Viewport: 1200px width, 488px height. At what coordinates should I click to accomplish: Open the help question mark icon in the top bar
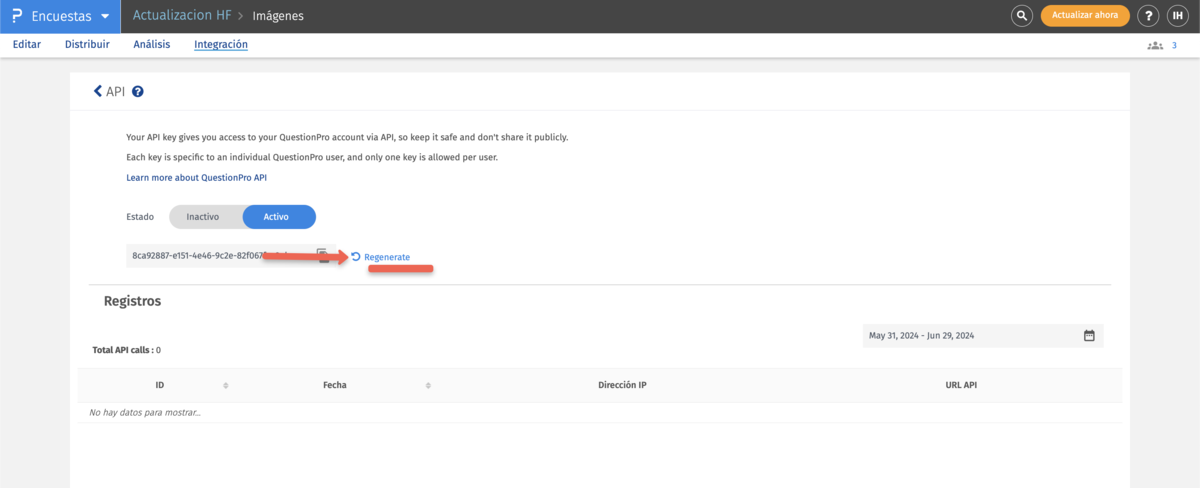(1149, 16)
